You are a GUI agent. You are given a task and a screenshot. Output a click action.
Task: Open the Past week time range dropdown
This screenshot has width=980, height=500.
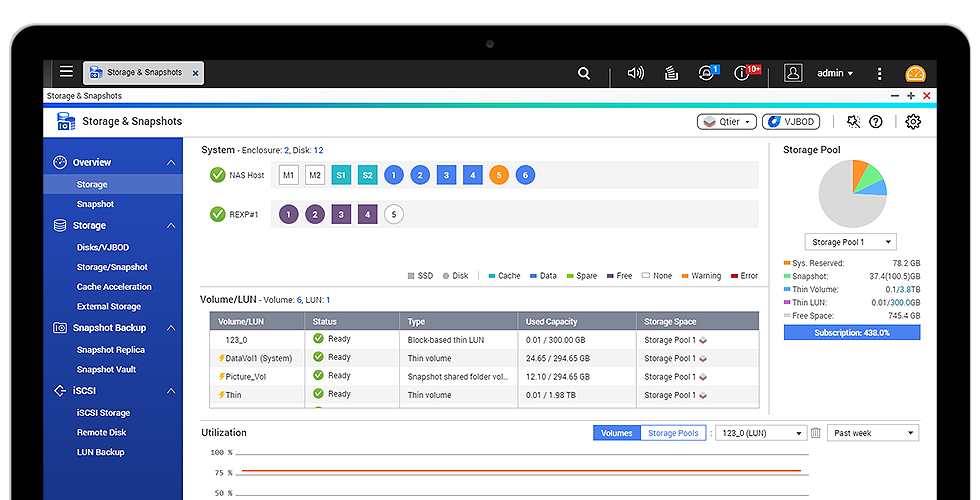coord(872,433)
